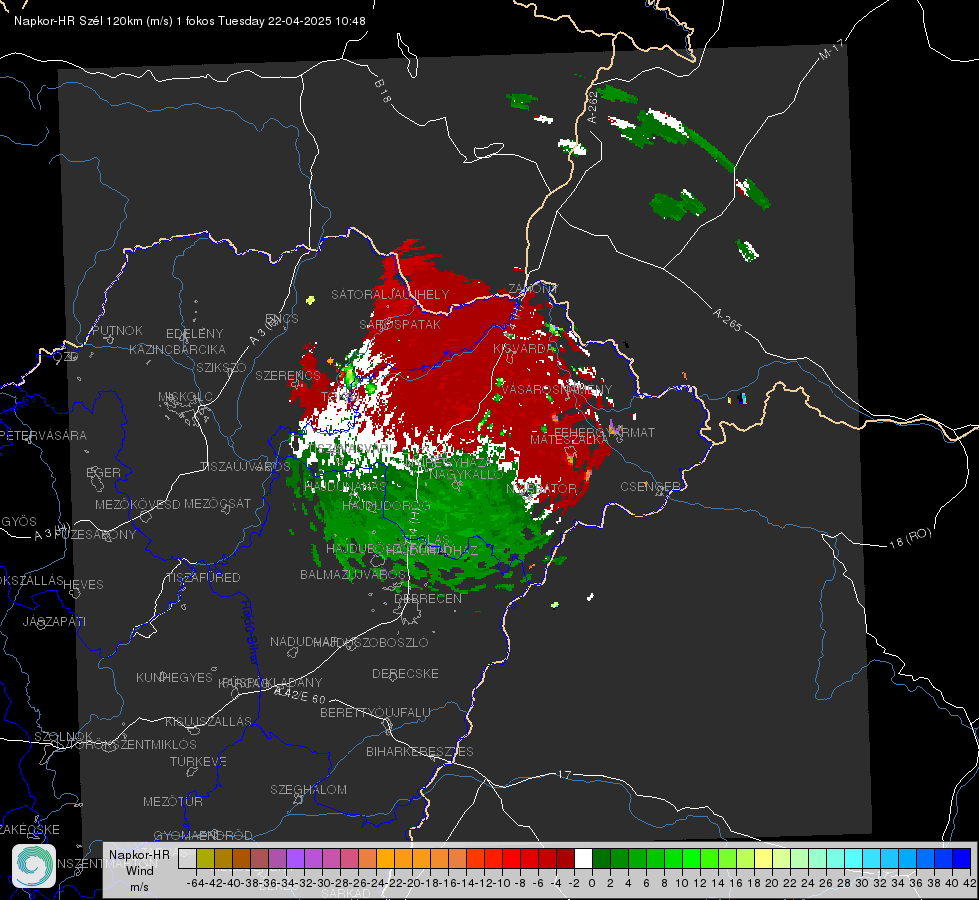Click the SZIKSZÓ town label

pyautogui.click(x=221, y=368)
